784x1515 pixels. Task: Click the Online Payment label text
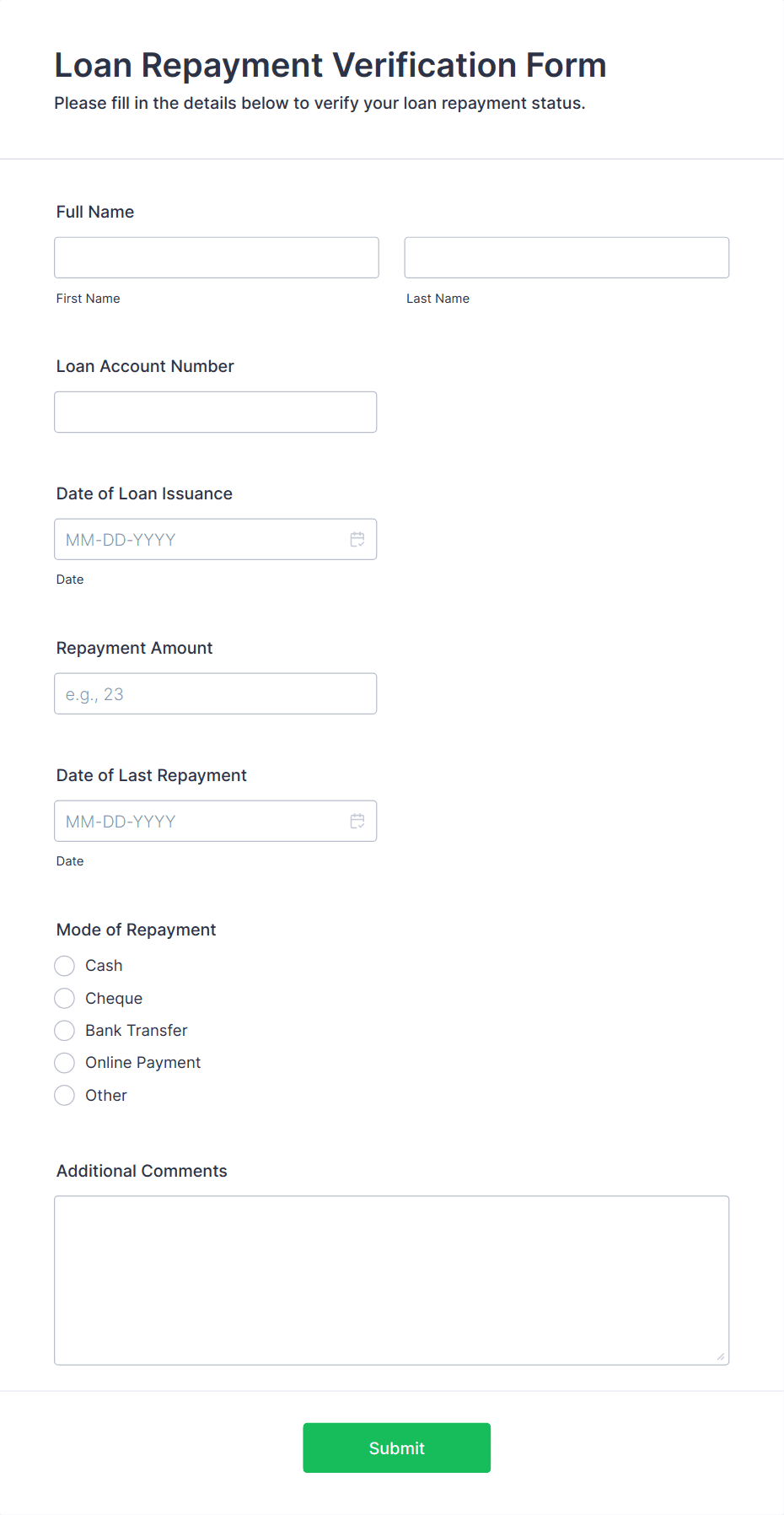[143, 1063]
